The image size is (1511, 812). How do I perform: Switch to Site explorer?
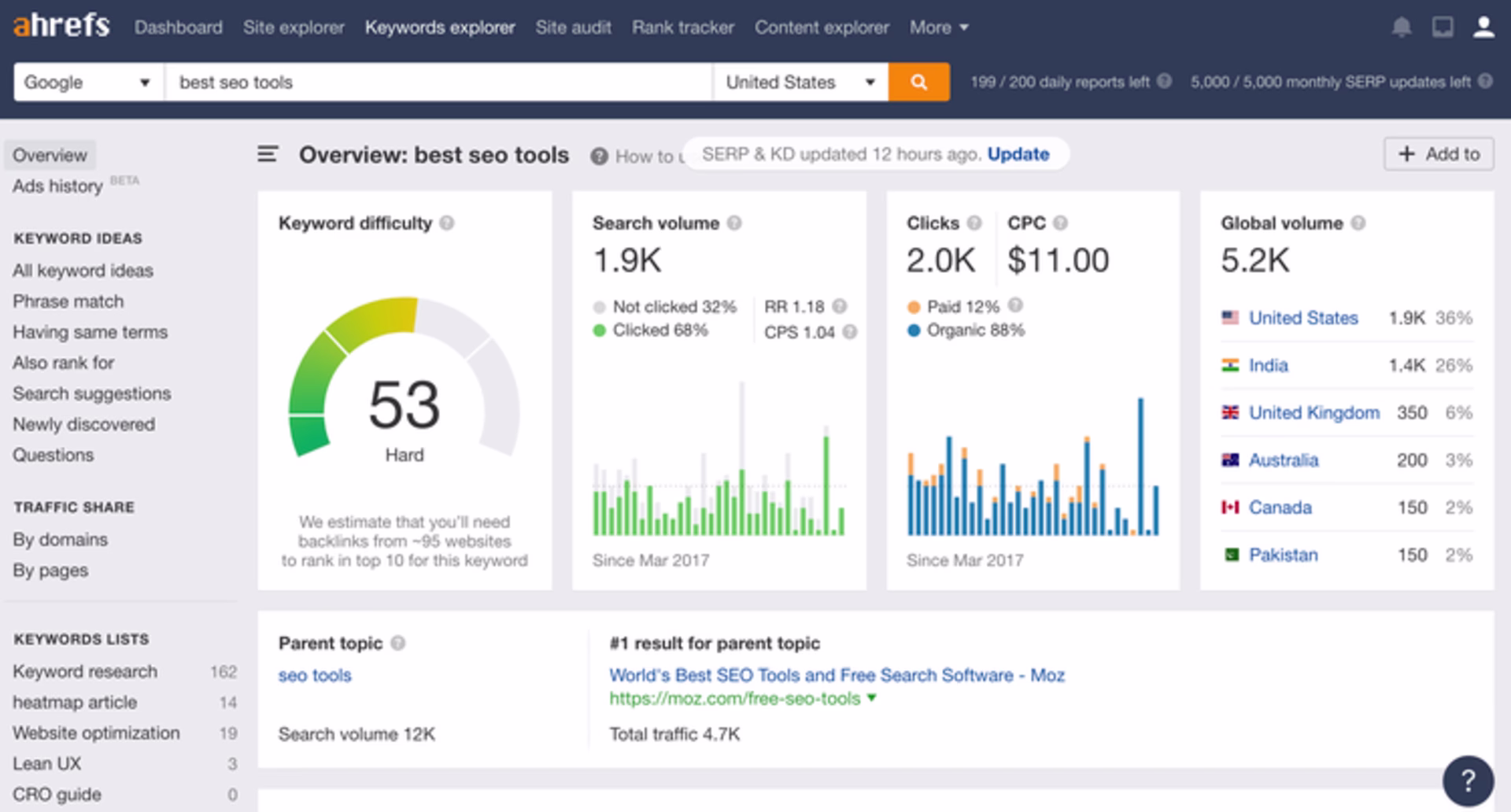tap(293, 26)
